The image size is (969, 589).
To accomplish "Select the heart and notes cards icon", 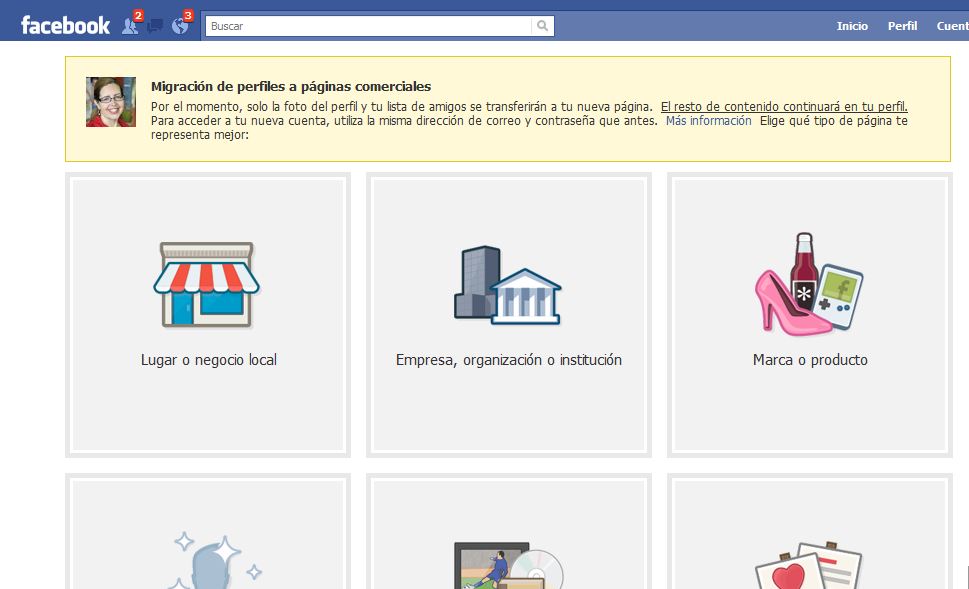I will pos(806,566).
